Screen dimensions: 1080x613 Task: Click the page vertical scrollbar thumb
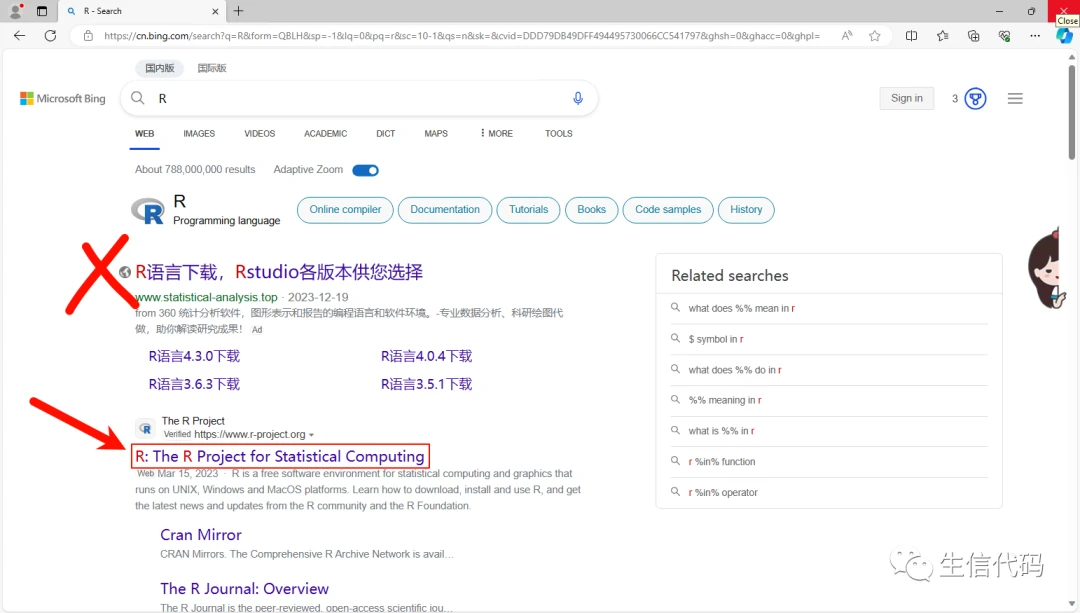(1072, 114)
